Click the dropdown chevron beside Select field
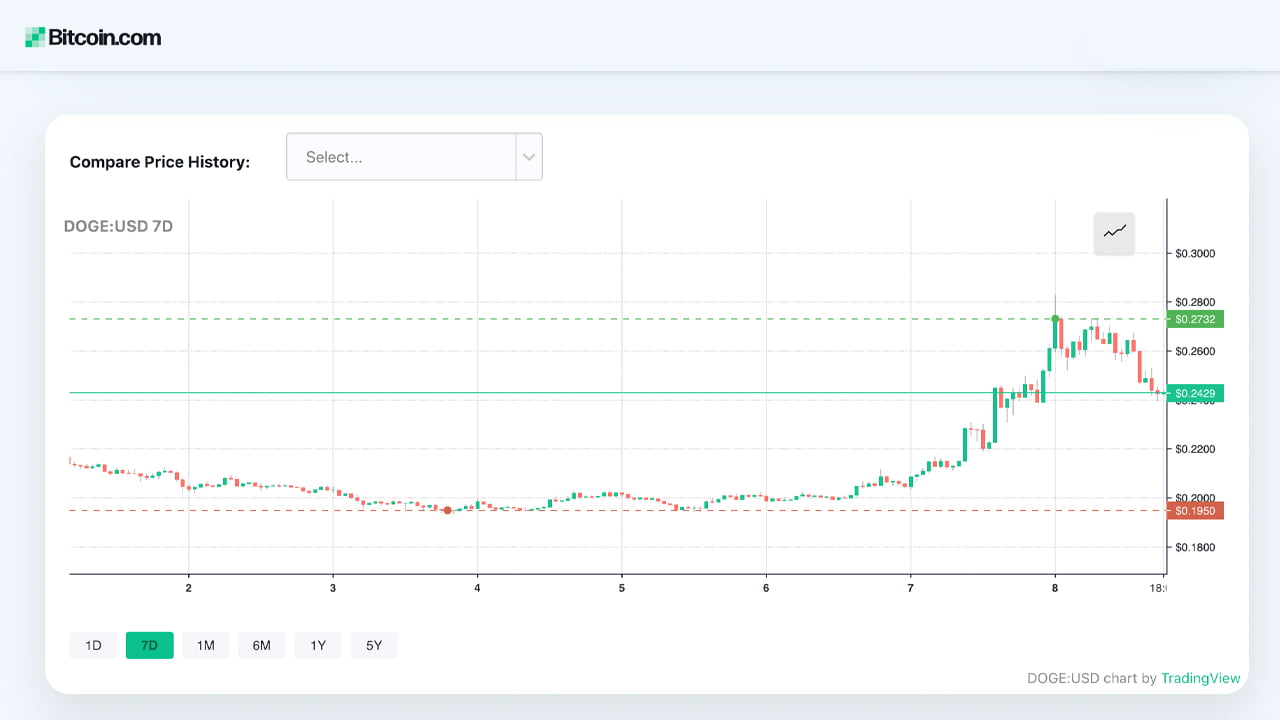Image resolution: width=1280 pixels, height=720 pixels. [x=529, y=156]
